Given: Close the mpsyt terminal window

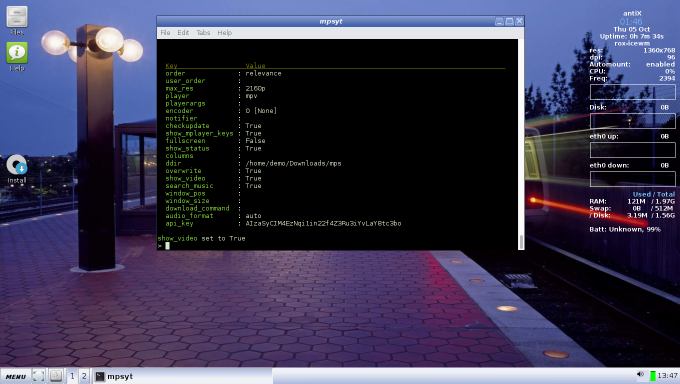Looking at the screenshot, I should (519, 21).
